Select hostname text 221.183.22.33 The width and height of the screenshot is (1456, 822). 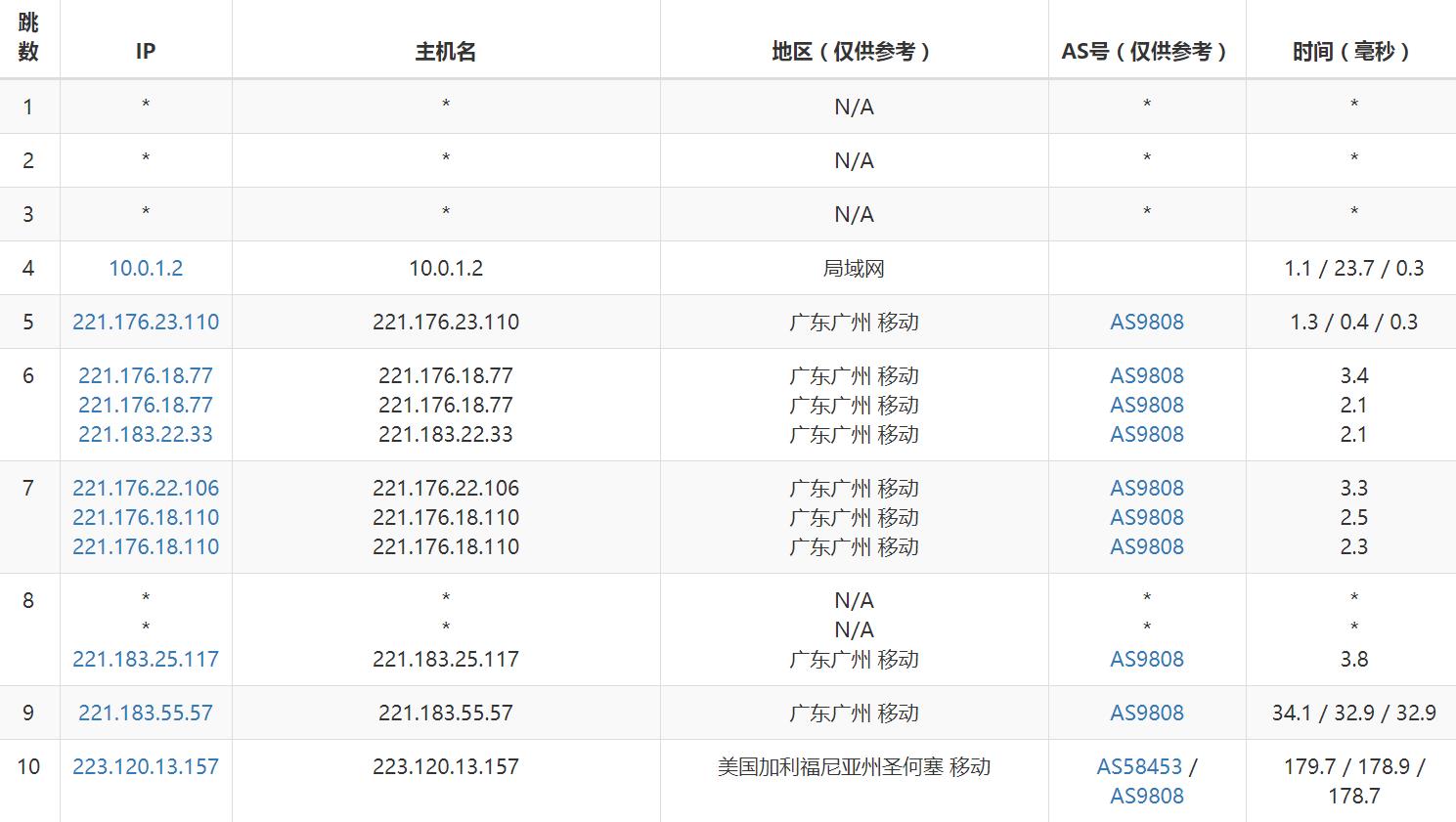pos(446,434)
